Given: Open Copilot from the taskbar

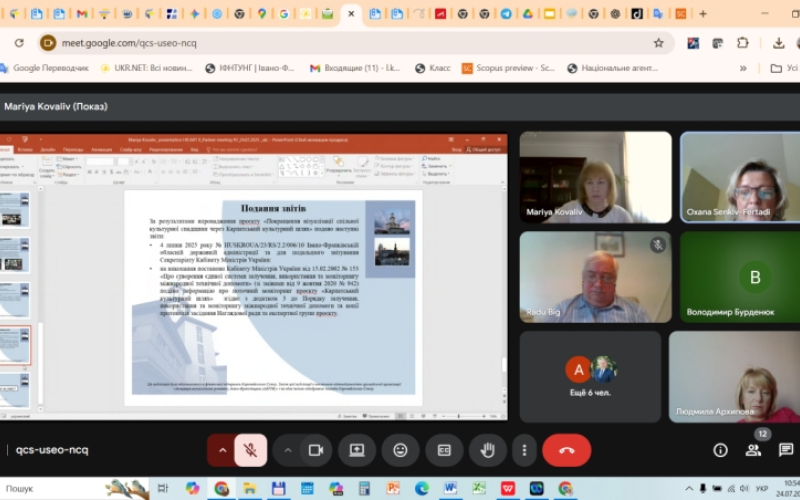Looking at the screenshot, I should [192, 488].
